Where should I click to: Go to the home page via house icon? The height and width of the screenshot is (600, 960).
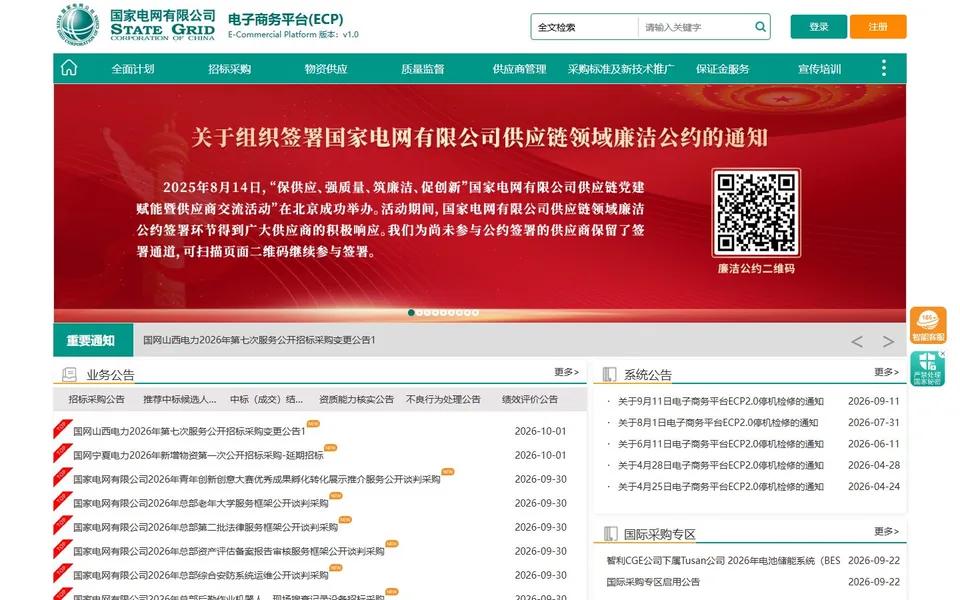[x=69, y=68]
